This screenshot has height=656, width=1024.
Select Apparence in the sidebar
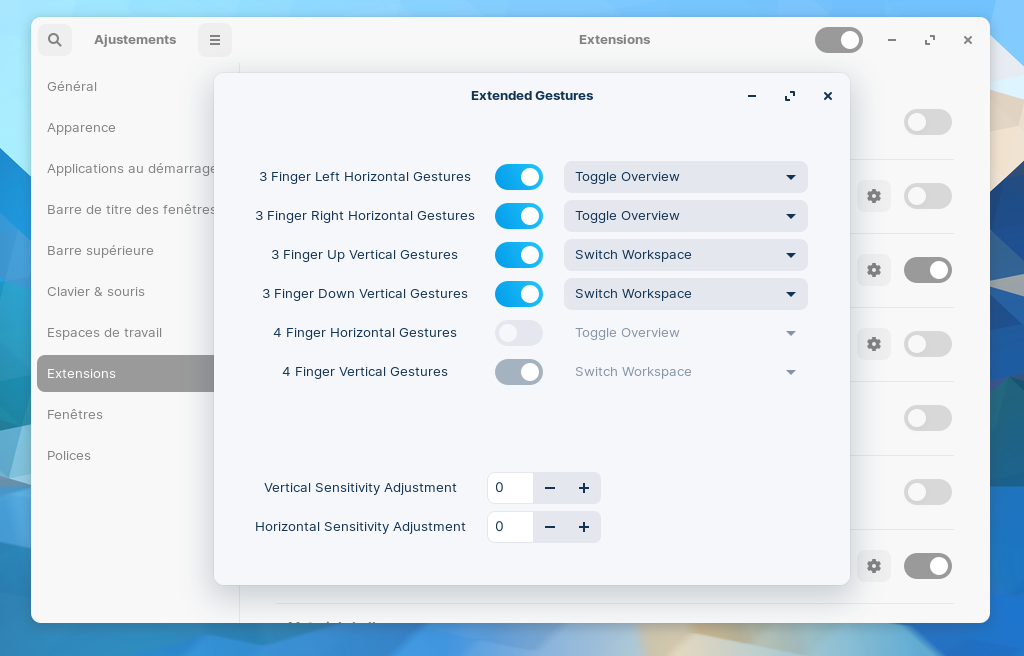pyautogui.click(x=81, y=128)
